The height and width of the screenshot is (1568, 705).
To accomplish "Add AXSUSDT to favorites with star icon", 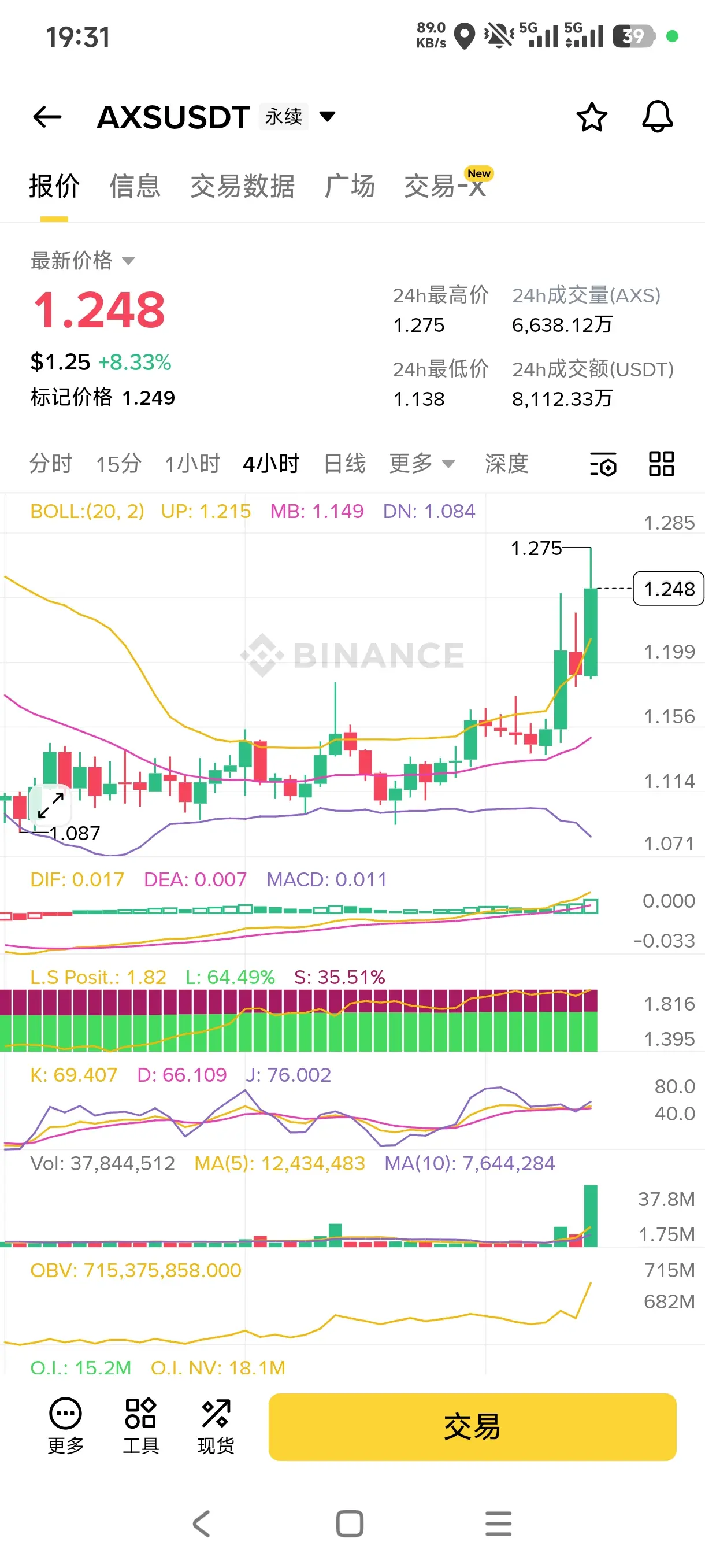I will (x=591, y=116).
